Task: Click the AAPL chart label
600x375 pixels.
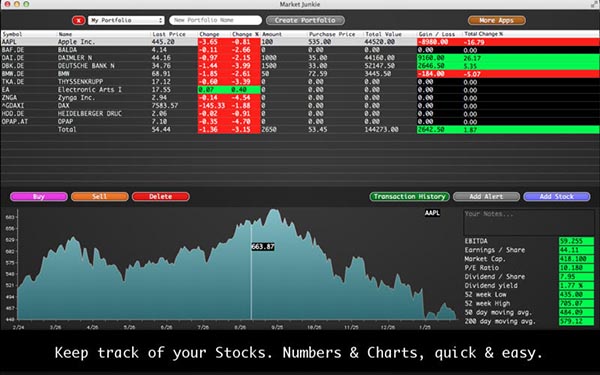Action: tap(432, 213)
